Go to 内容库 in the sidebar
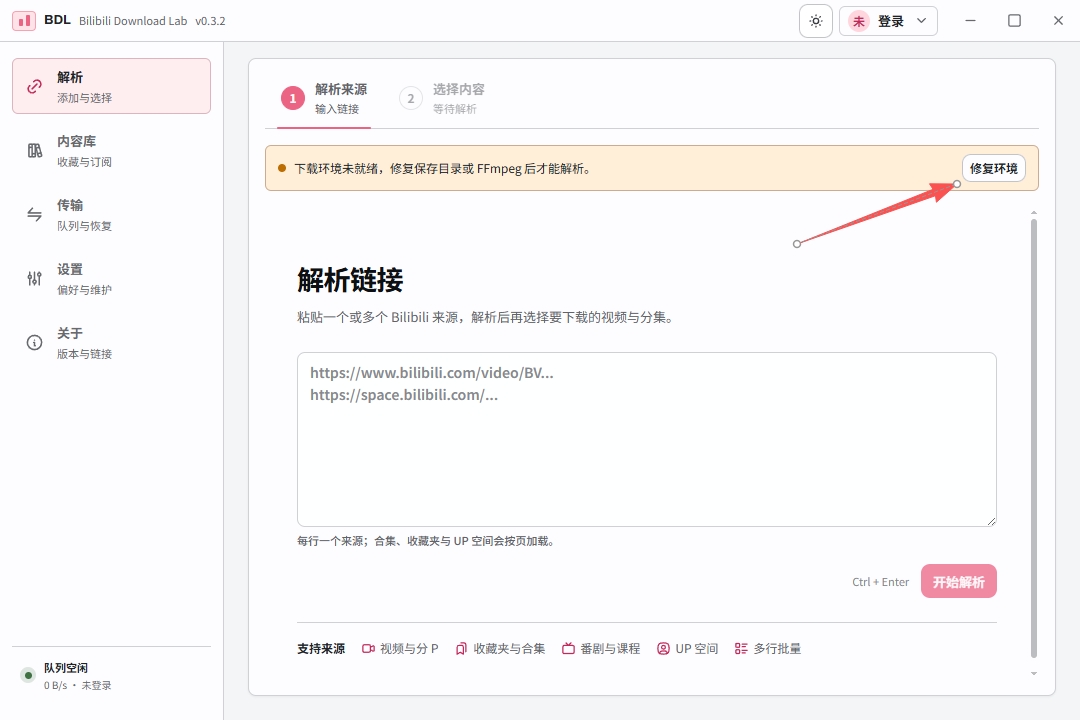The width and height of the screenshot is (1080, 720). click(x=112, y=150)
